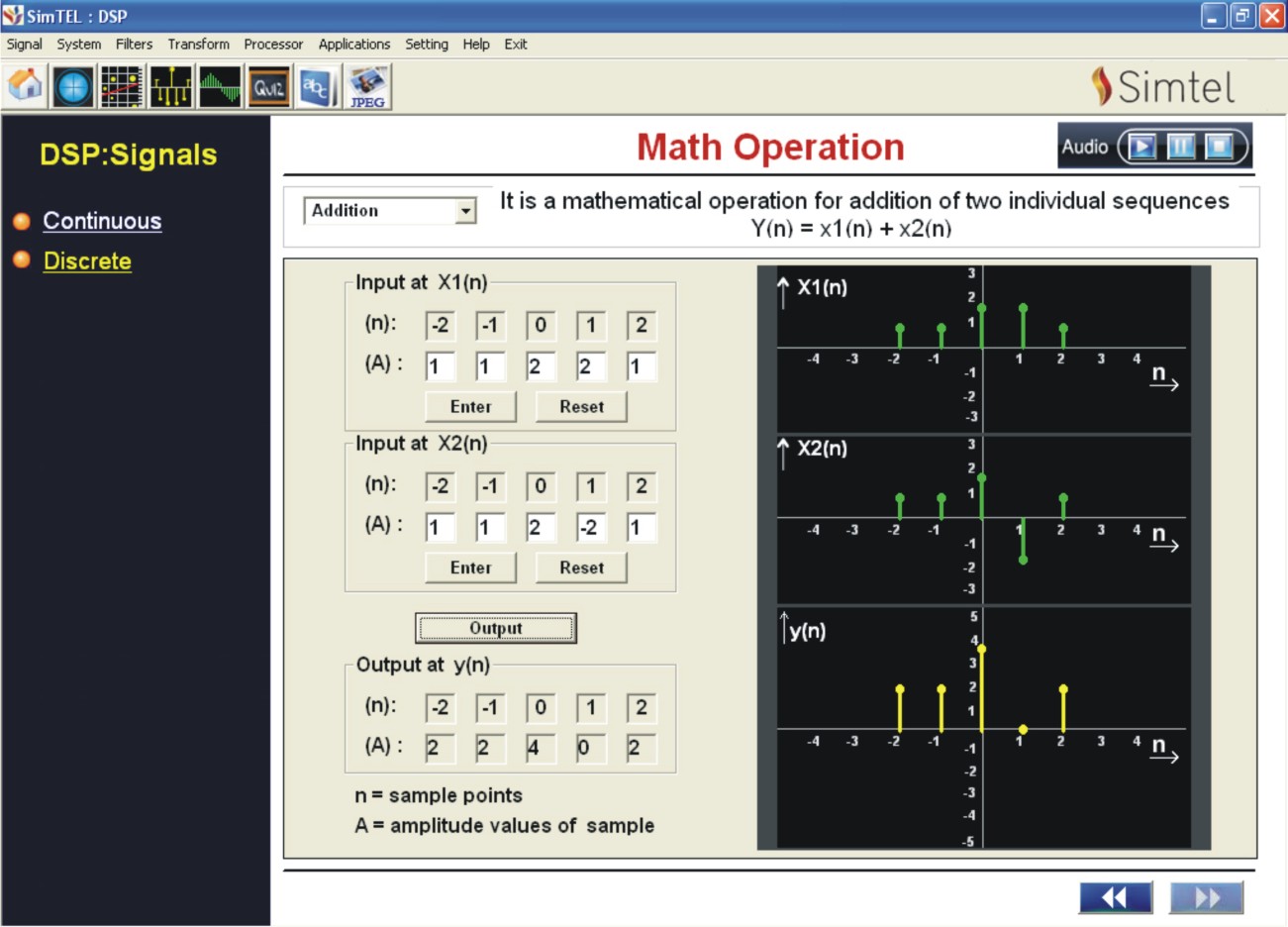Launch the Quiz blackboard icon
Image resolution: width=1288 pixels, height=927 pixels.
click(x=268, y=87)
